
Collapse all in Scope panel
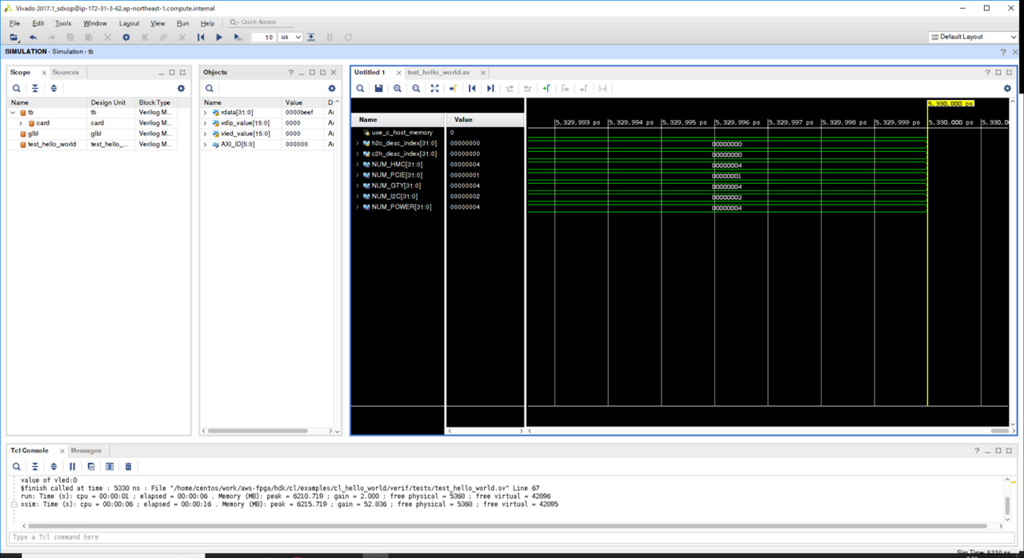pos(35,88)
